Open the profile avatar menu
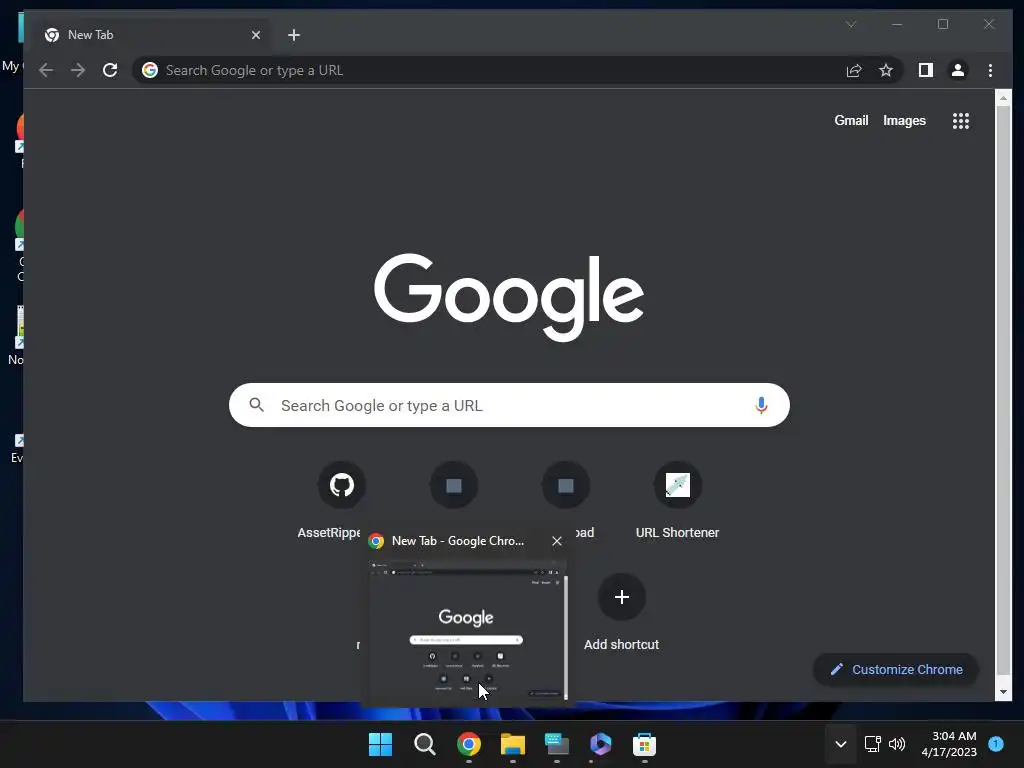Screen dimensions: 1024x768 coord(957,70)
